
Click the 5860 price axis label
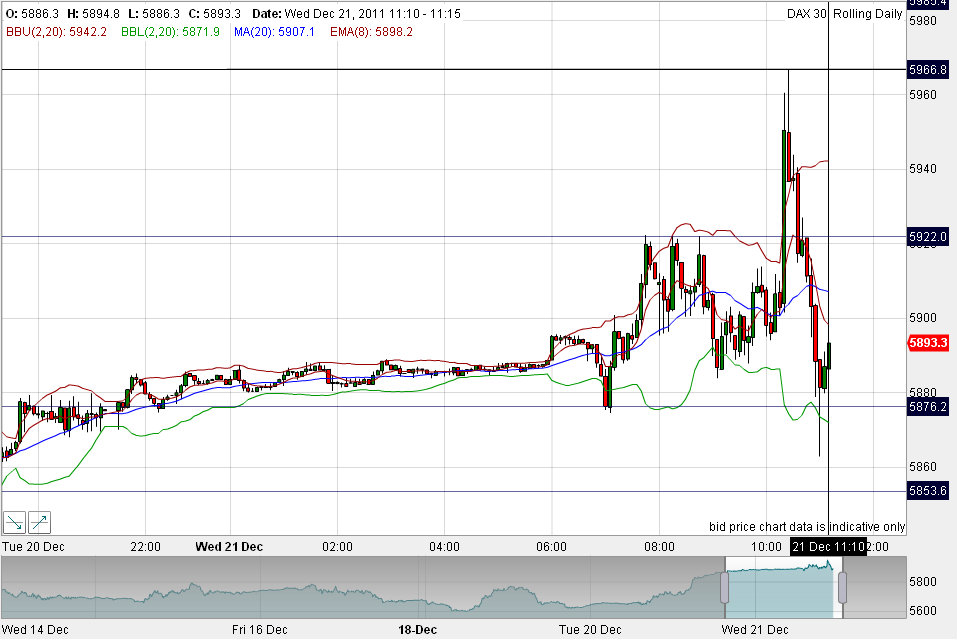coord(923,467)
